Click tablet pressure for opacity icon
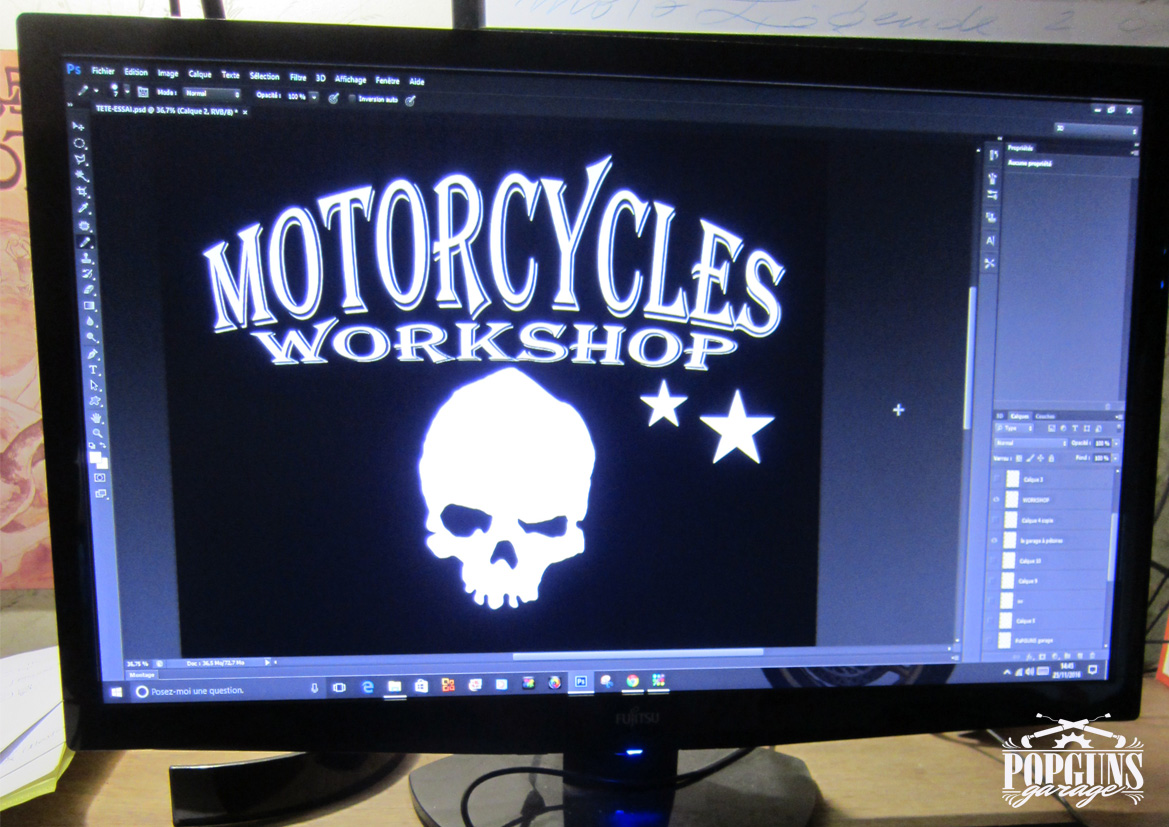The width and height of the screenshot is (1169, 827). click(333, 98)
